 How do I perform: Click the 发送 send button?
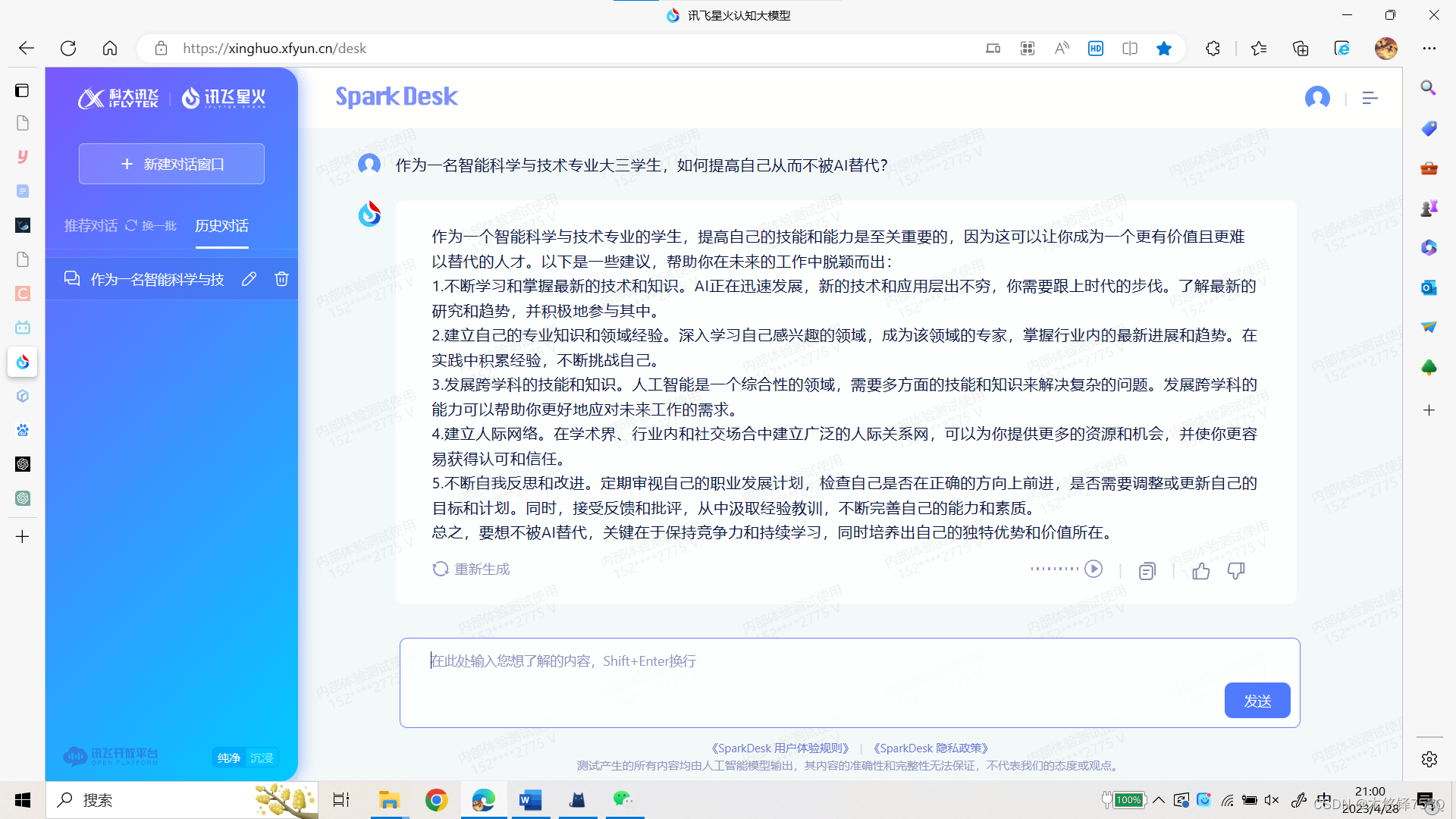pyautogui.click(x=1257, y=700)
